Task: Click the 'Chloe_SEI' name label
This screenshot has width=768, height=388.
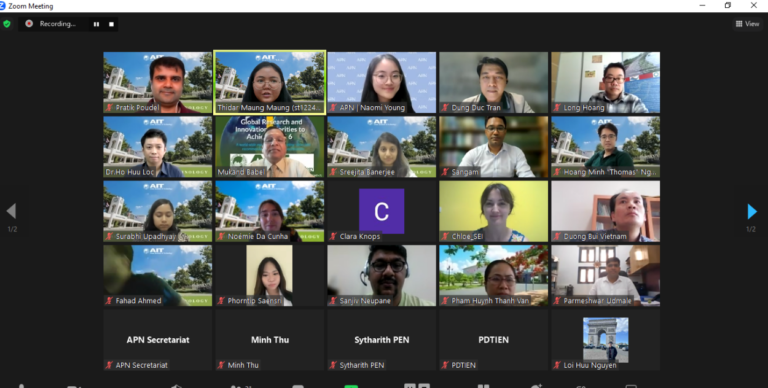Action: (x=467, y=237)
